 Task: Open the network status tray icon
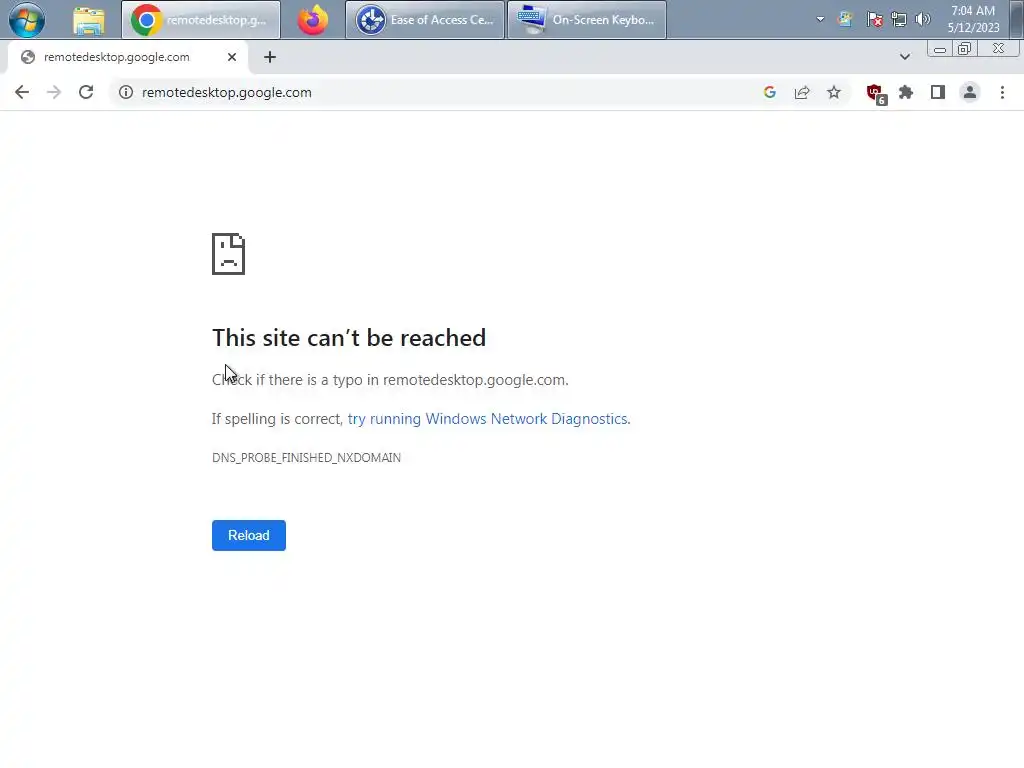[x=899, y=20]
